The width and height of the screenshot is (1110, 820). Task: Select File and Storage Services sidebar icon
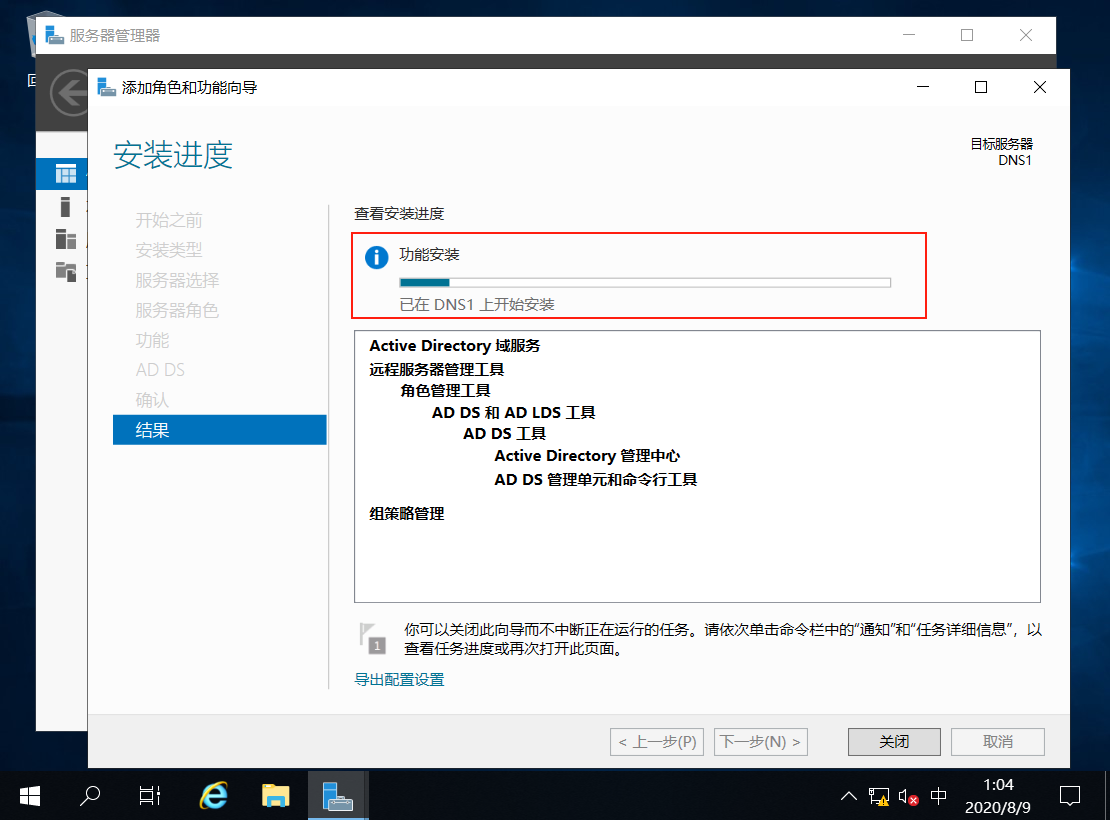point(66,271)
